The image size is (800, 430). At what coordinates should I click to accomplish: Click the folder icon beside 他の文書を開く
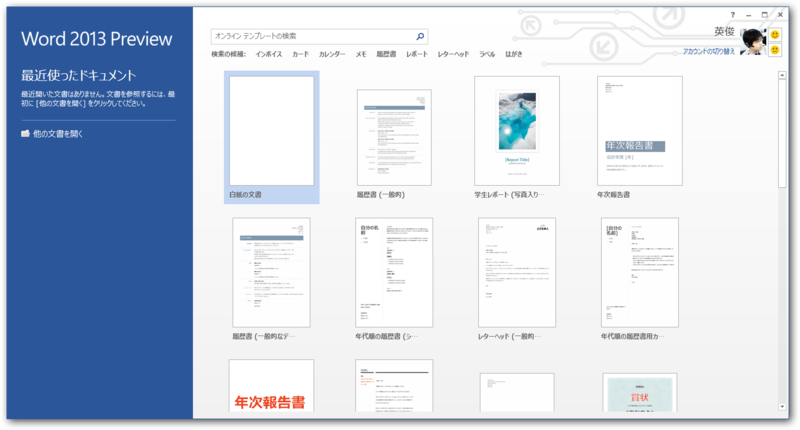point(25,134)
